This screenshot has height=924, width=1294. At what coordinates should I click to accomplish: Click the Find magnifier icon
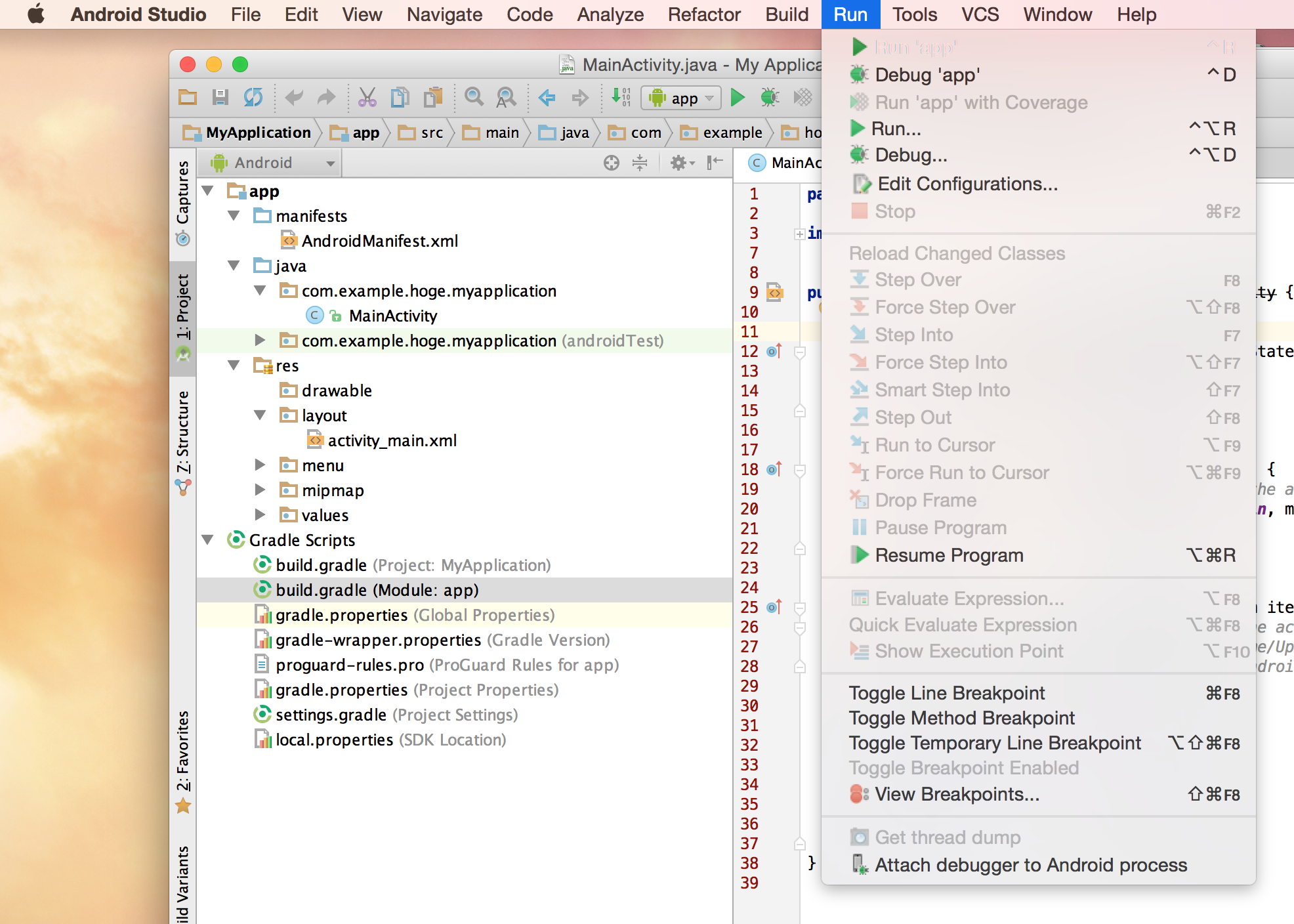474,98
